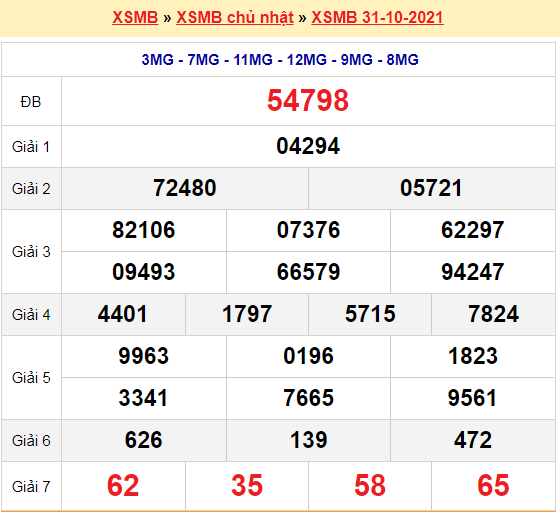Select Giải 5 number 3341
The image size is (560, 512).
[x=143, y=398]
